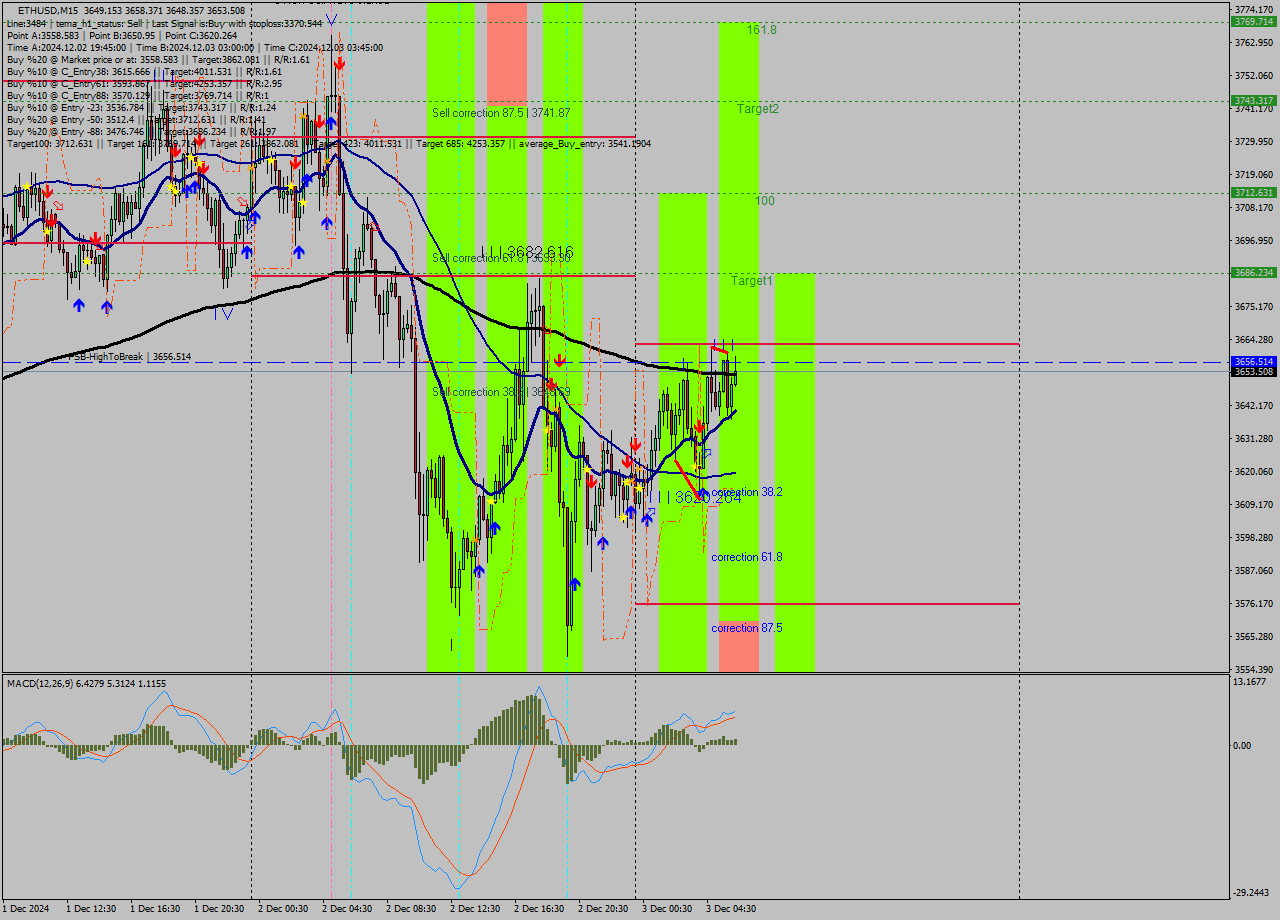Select the 'Target2' label
Viewport: 1280px width, 920px height.
click(x=758, y=108)
